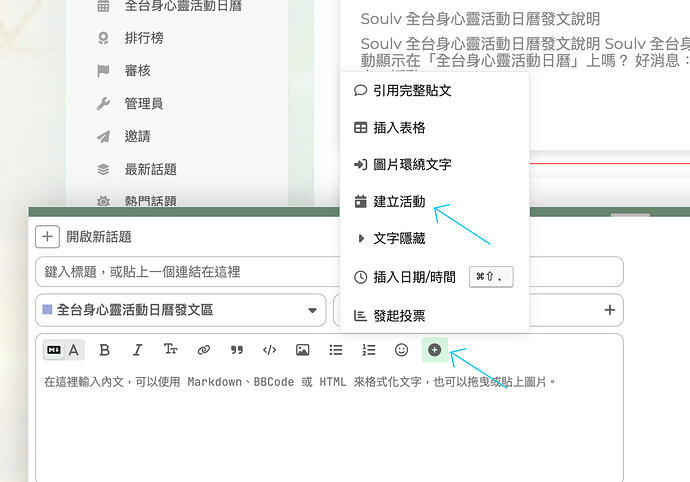Insert a hyperlink using link icon
Image resolution: width=690 pixels, height=482 pixels.
point(203,350)
